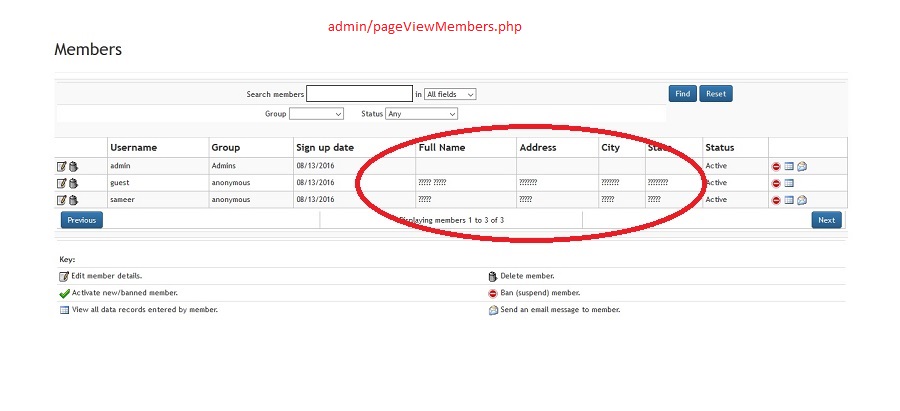Click the Username column header
Image resolution: width=900 pixels, height=411 pixels.
tap(134, 148)
